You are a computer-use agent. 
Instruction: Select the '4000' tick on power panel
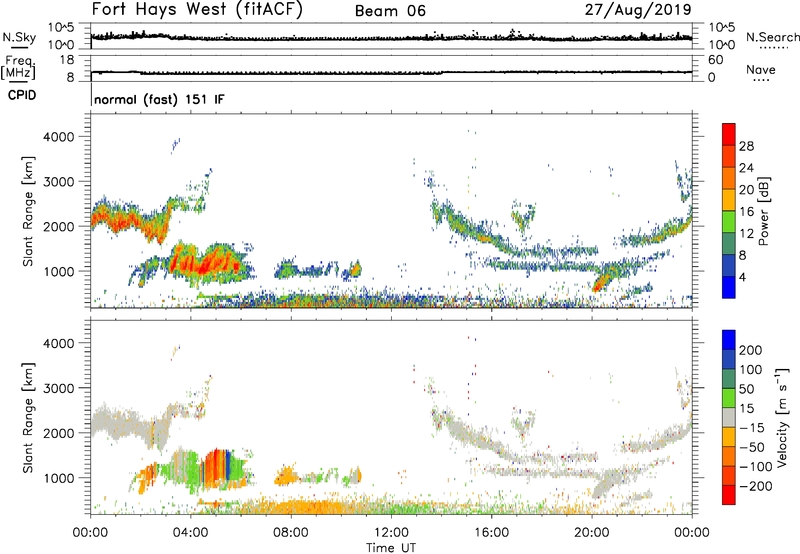point(59,137)
